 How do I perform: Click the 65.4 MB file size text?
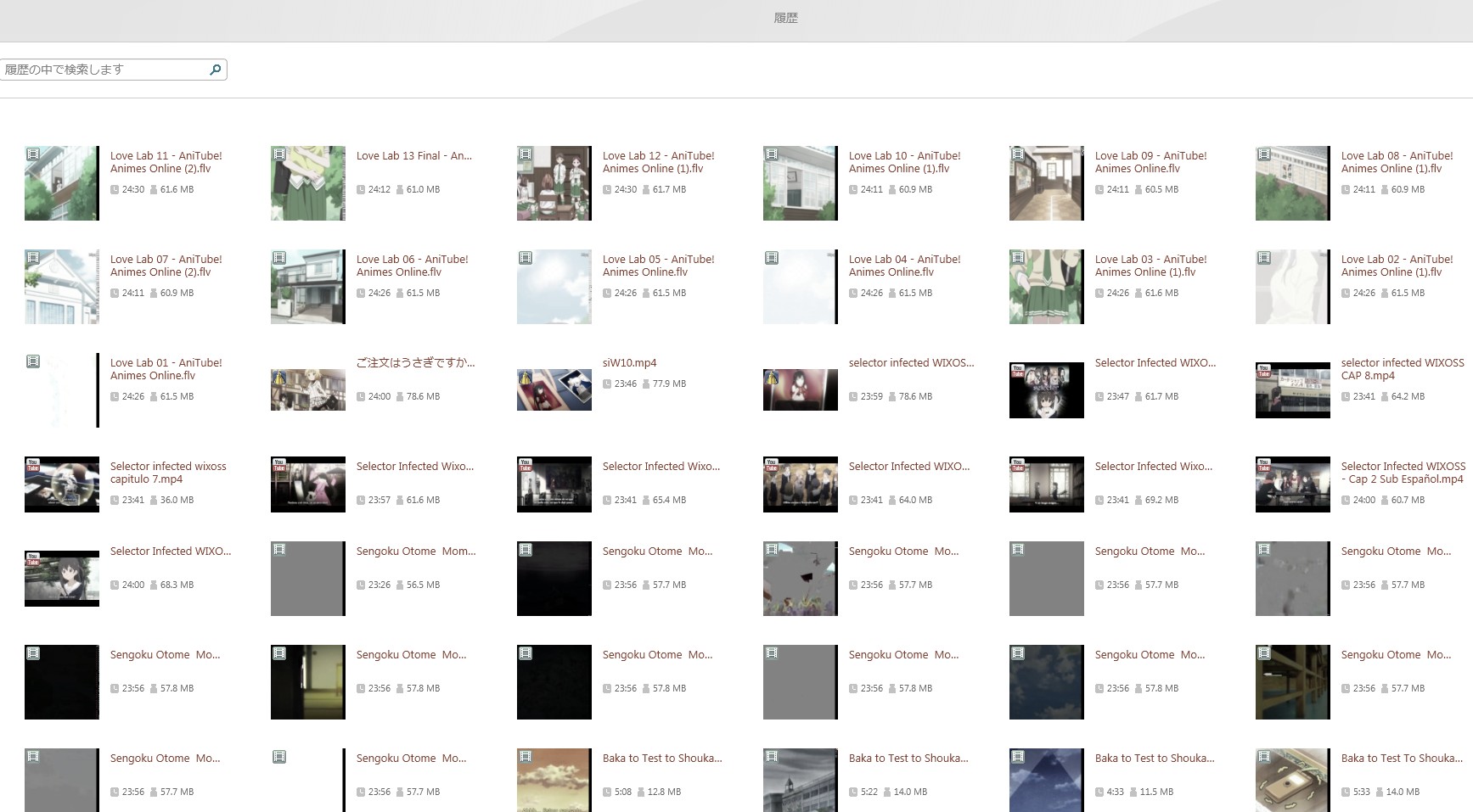[x=670, y=501]
